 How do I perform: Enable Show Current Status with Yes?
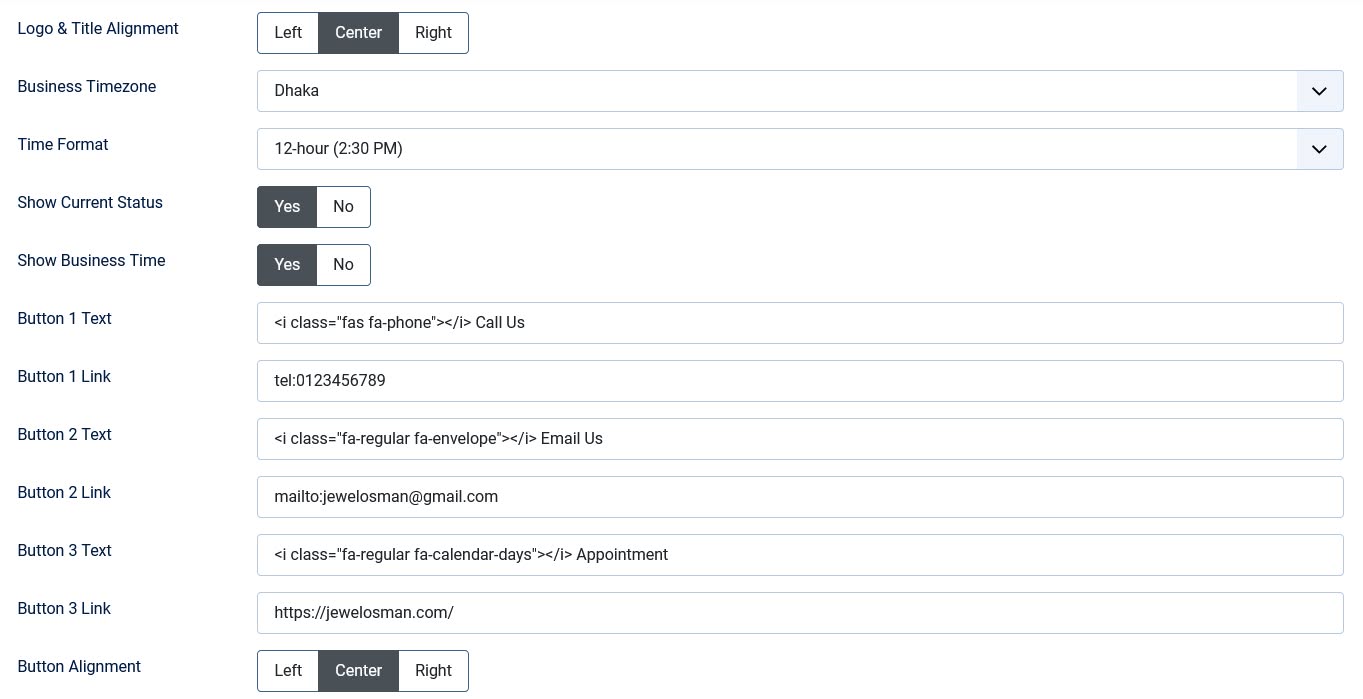pos(287,207)
